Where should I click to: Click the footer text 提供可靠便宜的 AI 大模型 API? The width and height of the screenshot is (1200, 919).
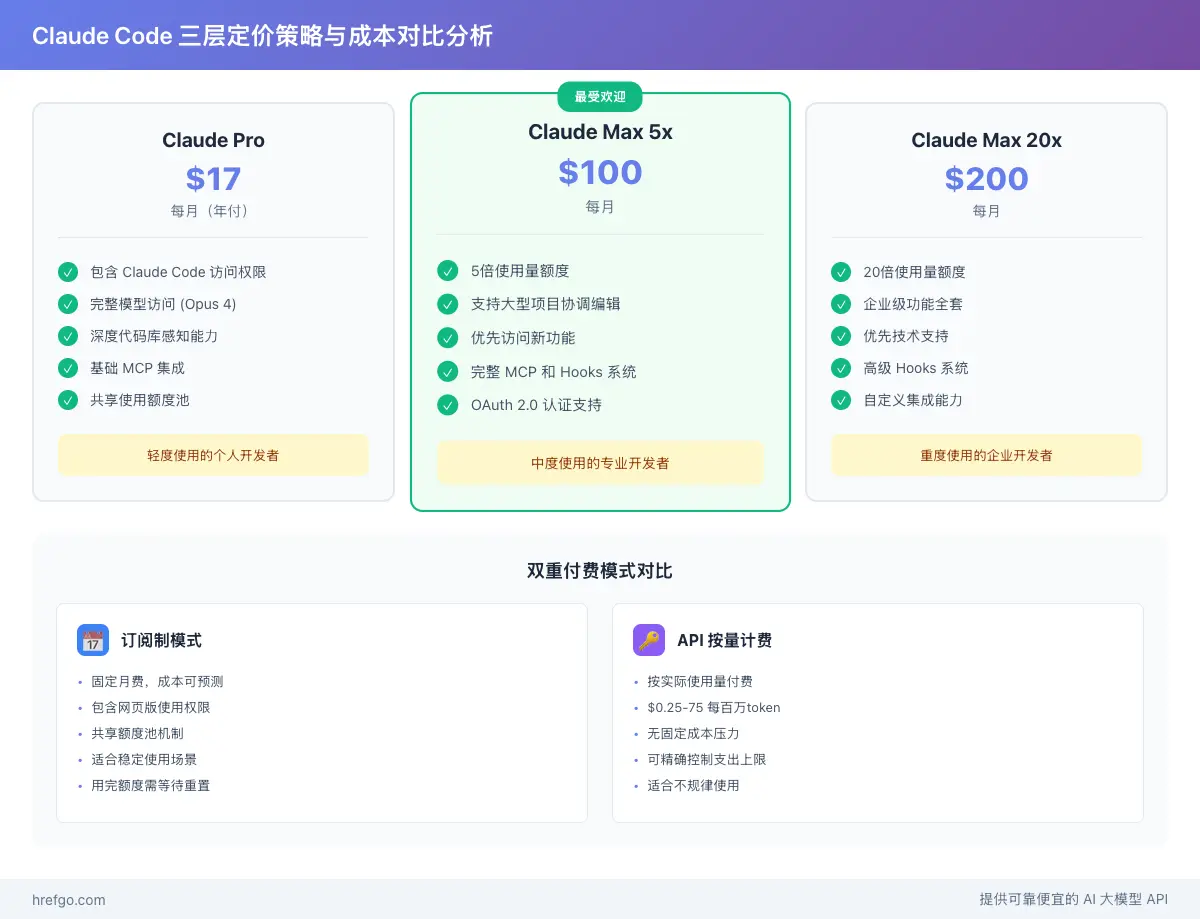(1074, 900)
